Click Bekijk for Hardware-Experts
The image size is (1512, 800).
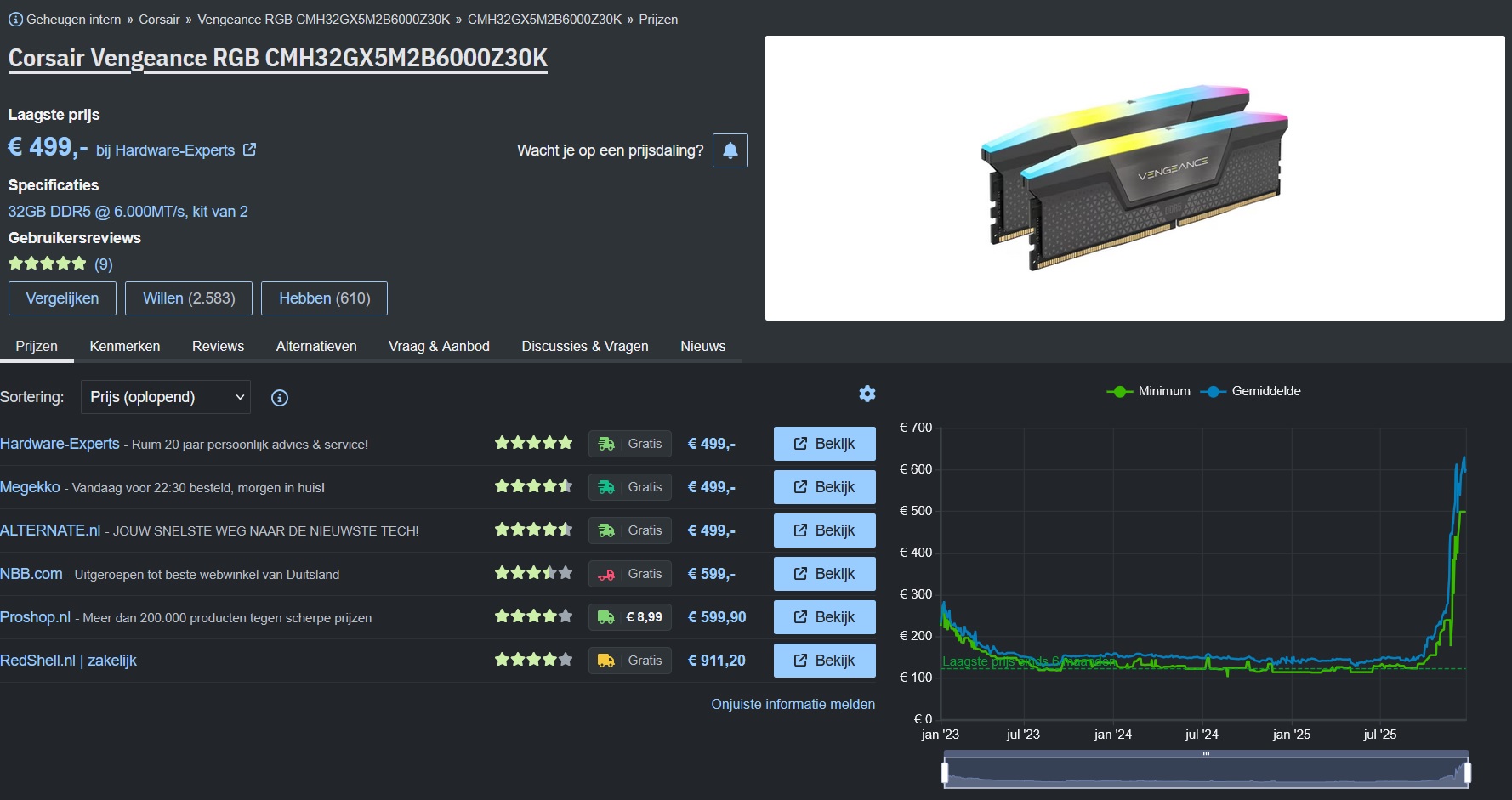pyautogui.click(x=825, y=444)
